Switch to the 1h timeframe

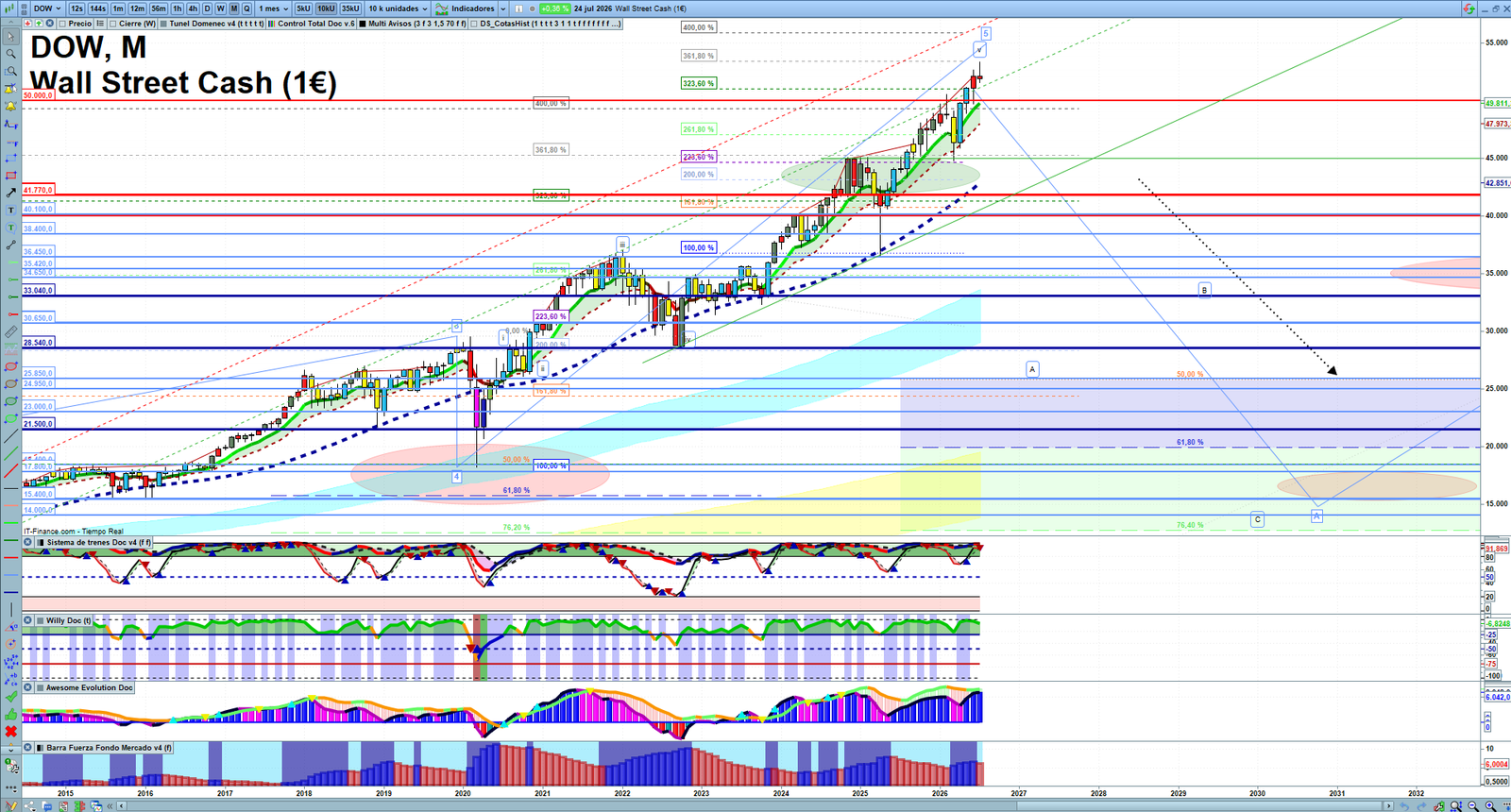coord(177,8)
